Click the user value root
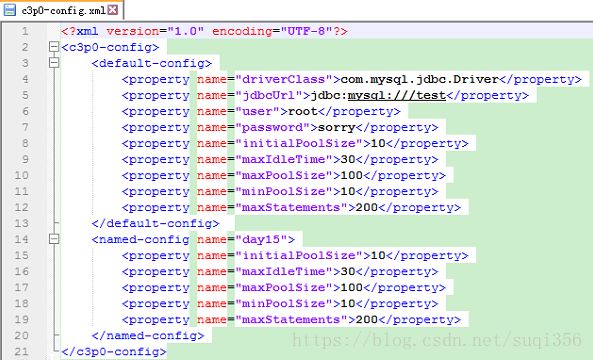Viewport: 593px width, 360px height. [303, 112]
